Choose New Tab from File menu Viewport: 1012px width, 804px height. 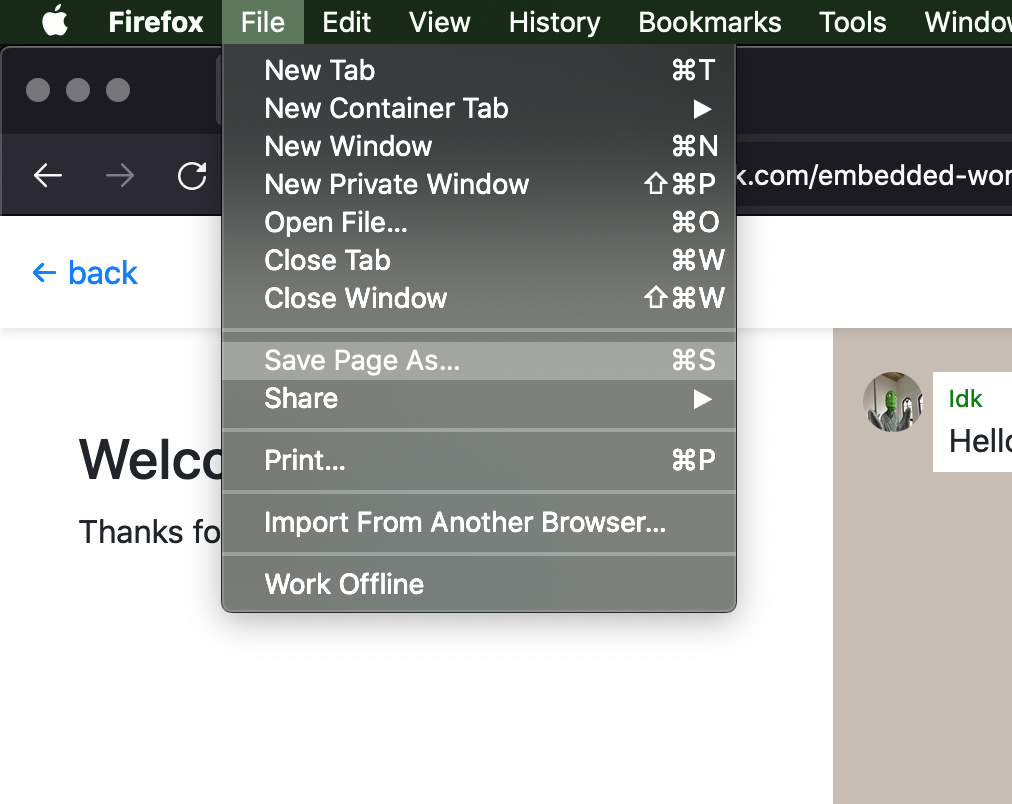coord(479,70)
